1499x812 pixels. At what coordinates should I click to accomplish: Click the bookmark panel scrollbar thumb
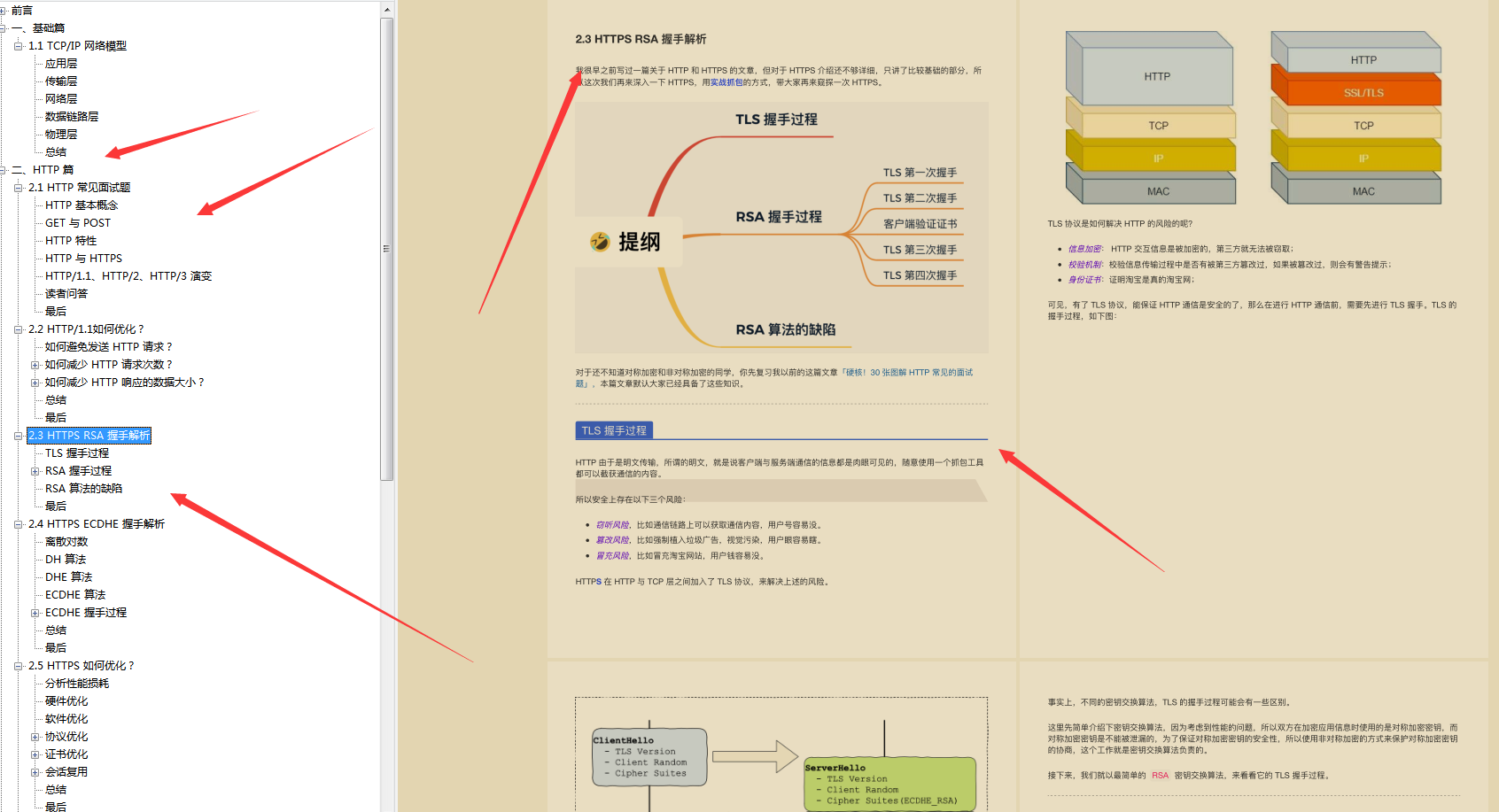tap(387, 249)
